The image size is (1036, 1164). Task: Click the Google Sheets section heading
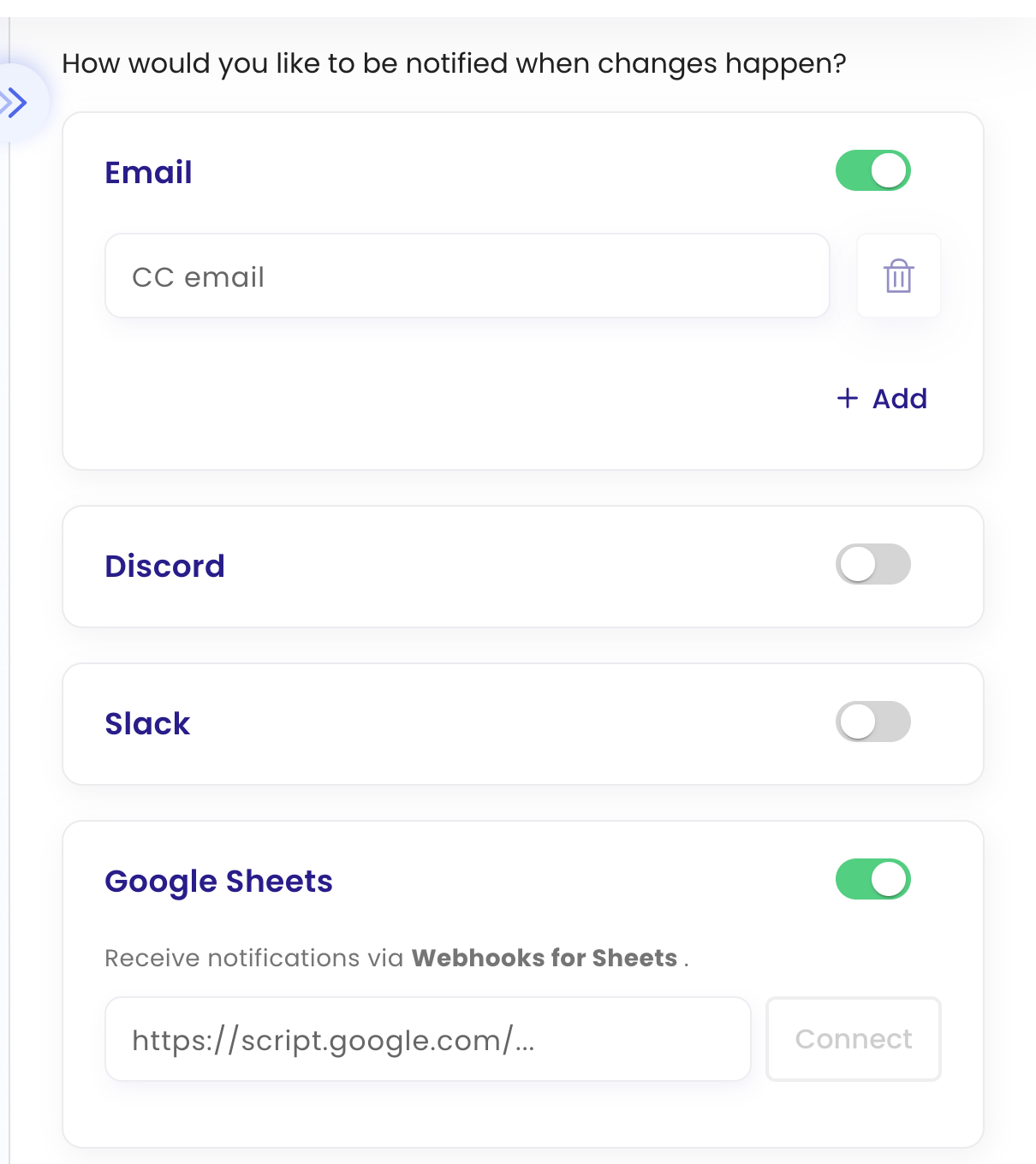218,881
